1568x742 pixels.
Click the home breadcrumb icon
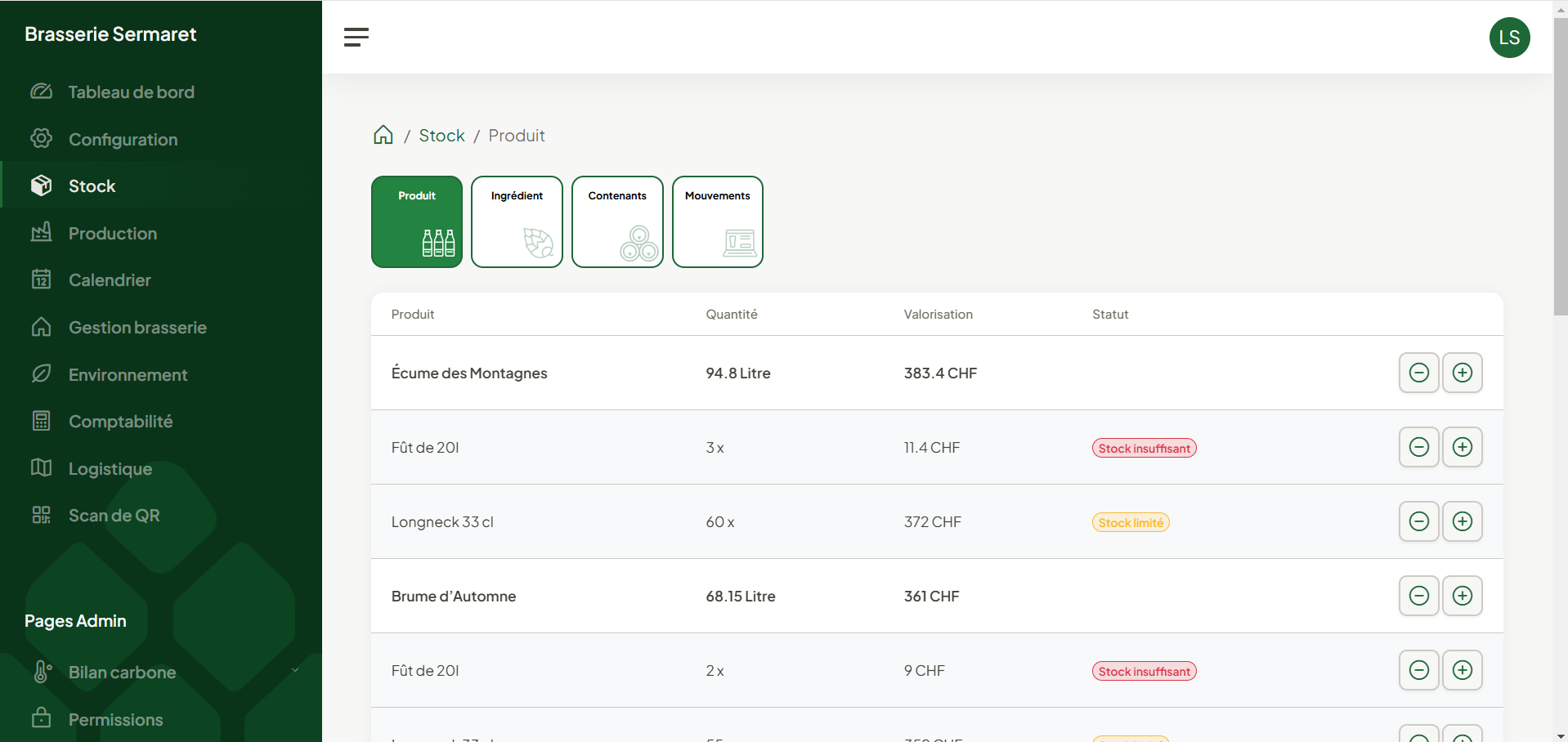(383, 135)
